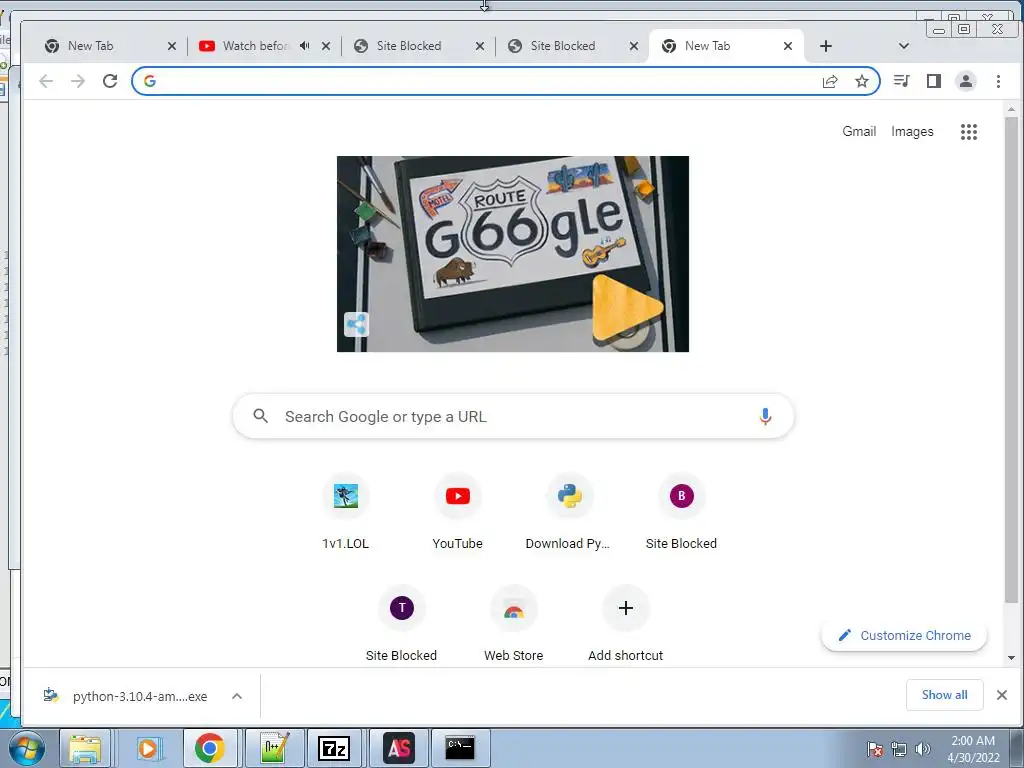Play the Route 66 doodle video
This screenshot has height=768, width=1024.
[x=628, y=308]
